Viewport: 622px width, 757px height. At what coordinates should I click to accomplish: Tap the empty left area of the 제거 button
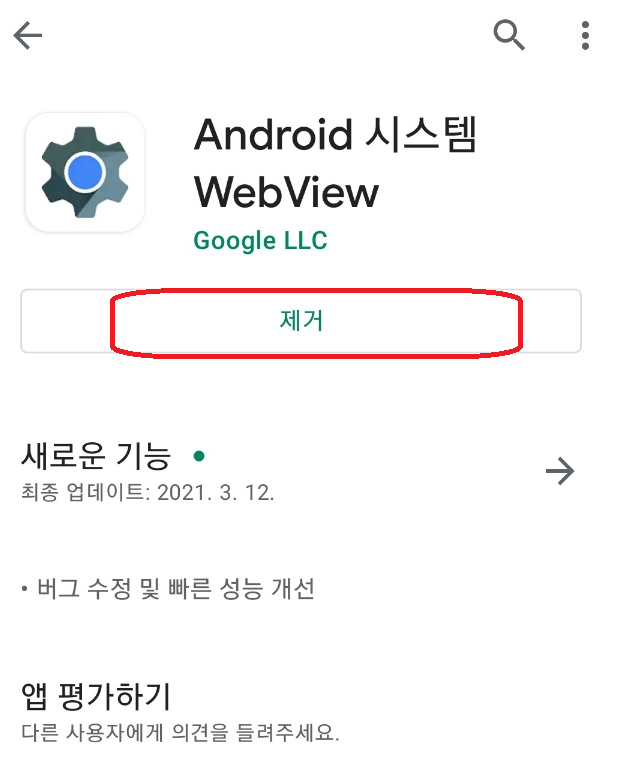pos(66,321)
